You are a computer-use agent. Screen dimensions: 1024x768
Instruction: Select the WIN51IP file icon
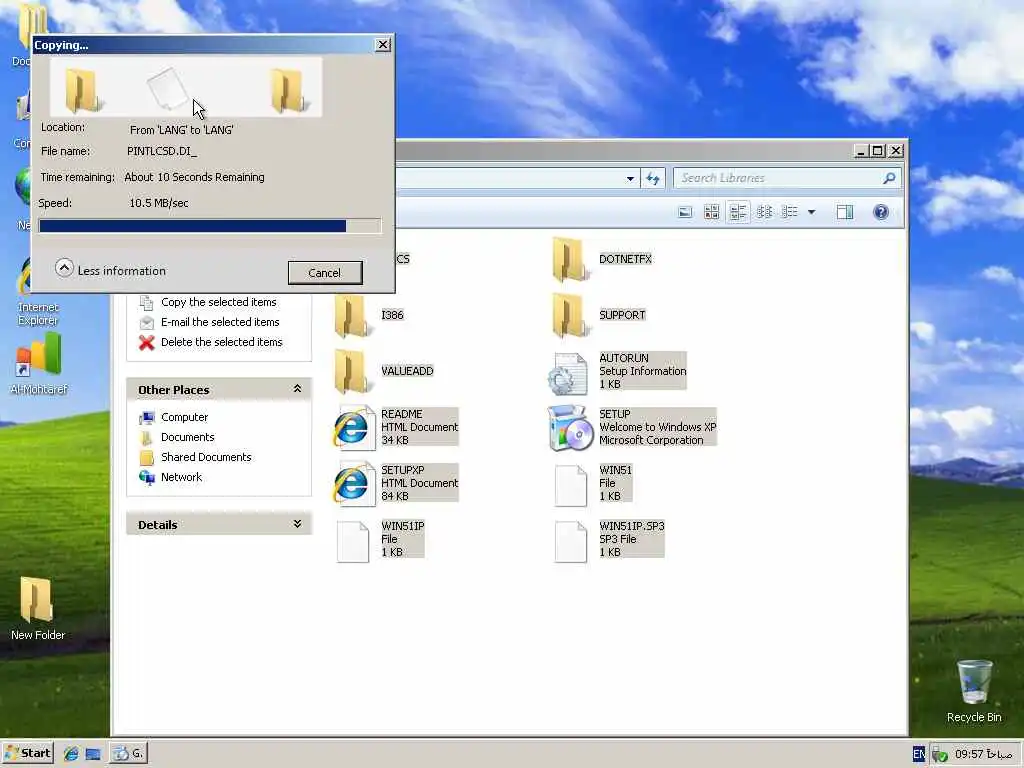click(x=353, y=541)
